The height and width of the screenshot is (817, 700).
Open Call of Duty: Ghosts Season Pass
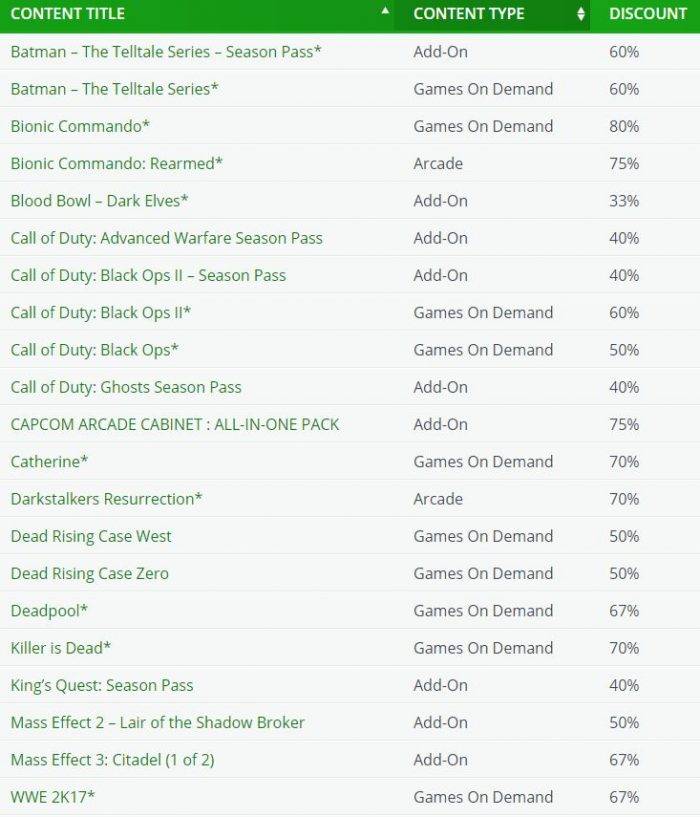[126, 387]
